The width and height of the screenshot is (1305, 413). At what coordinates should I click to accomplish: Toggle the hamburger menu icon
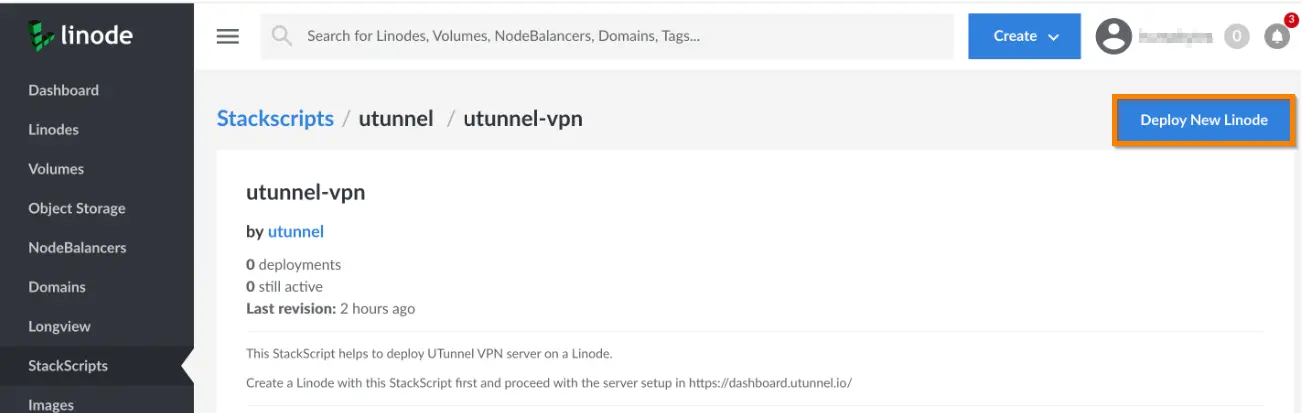(x=228, y=36)
